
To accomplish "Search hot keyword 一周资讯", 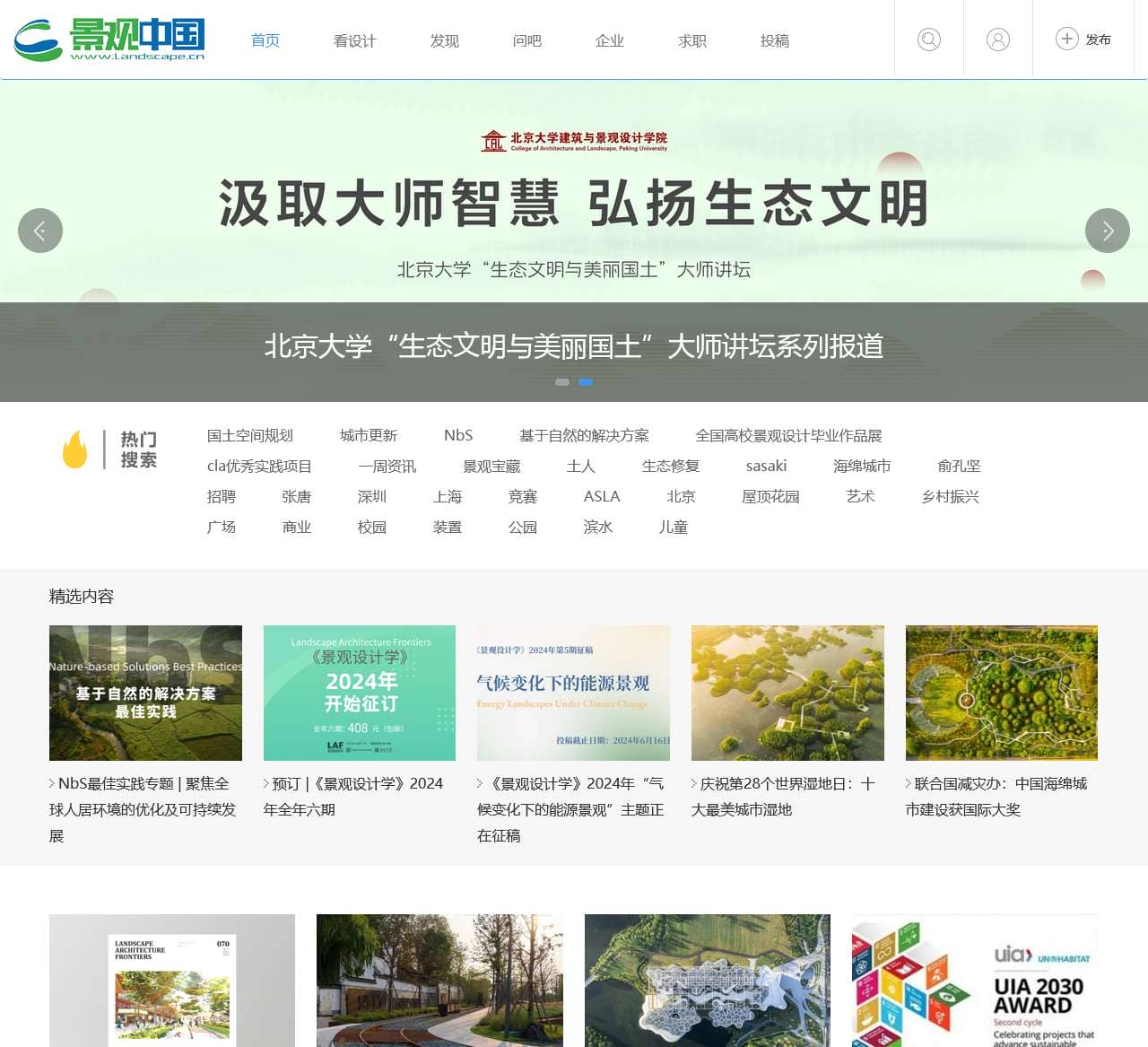I will [387, 466].
